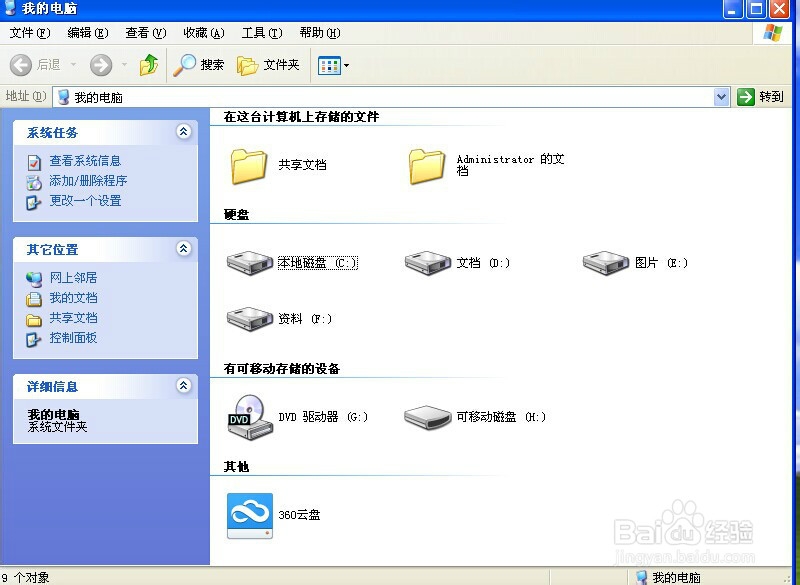This screenshot has width=800, height=585.
Task: Open the 收藏(A) menu
Action: pyautogui.click(x=204, y=33)
